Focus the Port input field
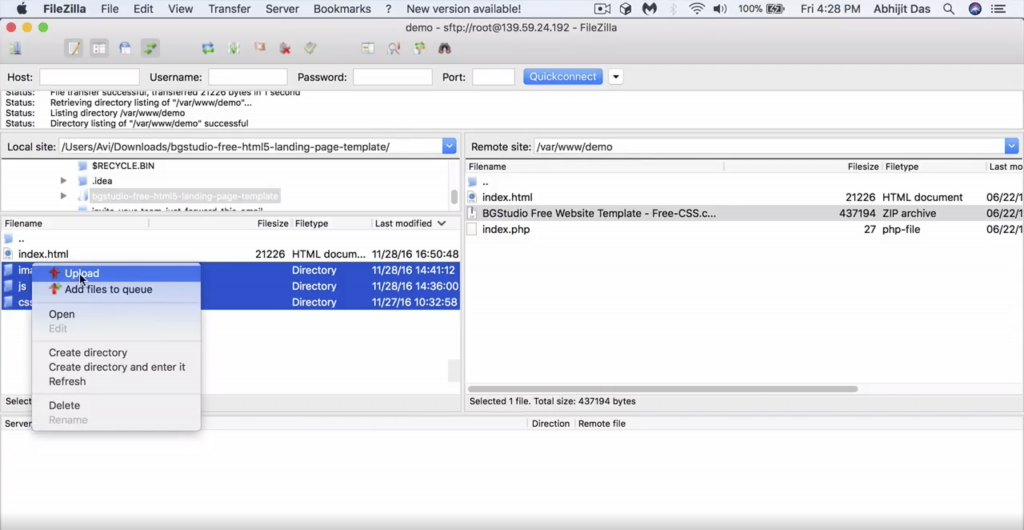The height and width of the screenshot is (530, 1024). (x=493, y=77)
